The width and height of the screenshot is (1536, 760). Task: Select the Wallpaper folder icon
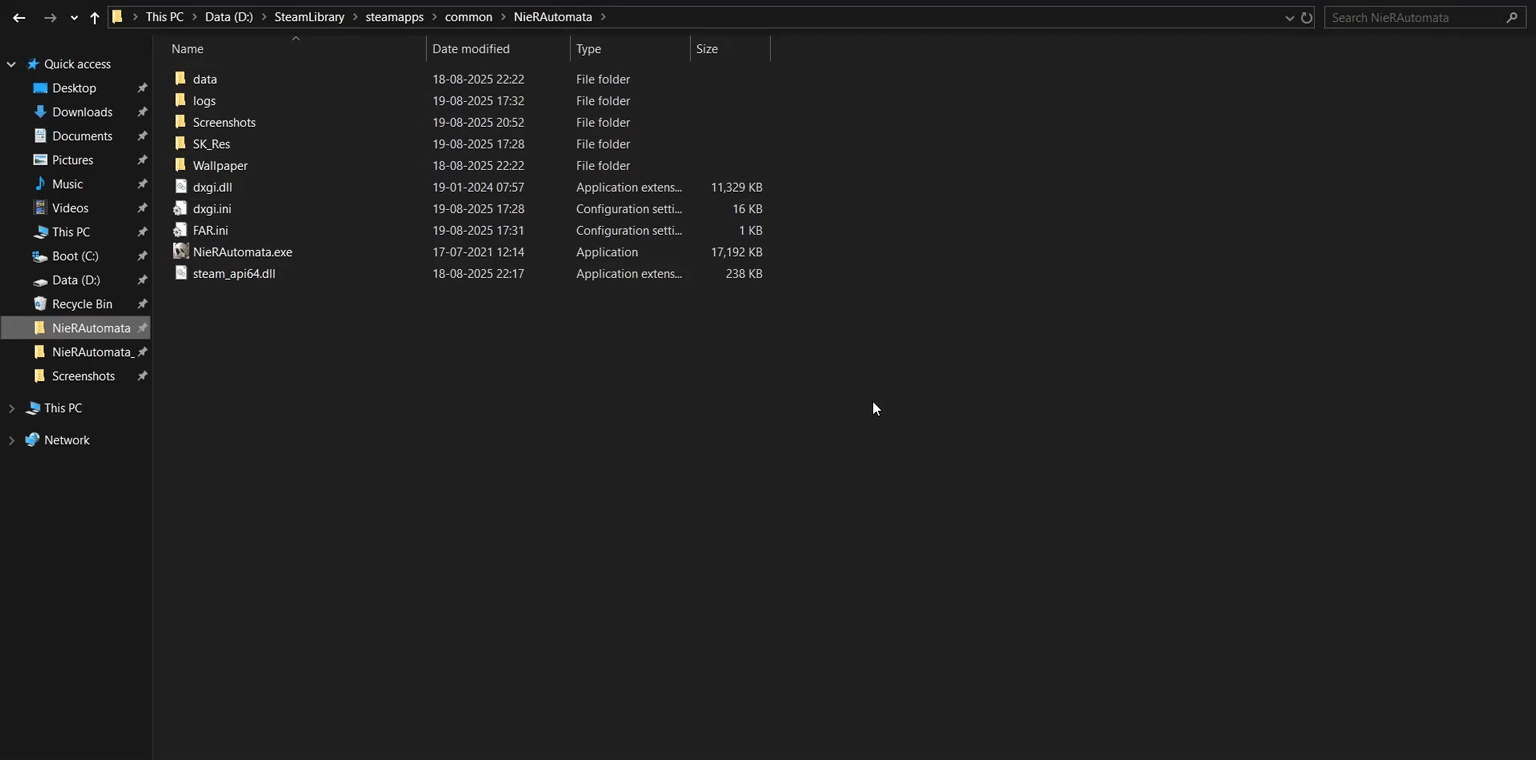[180, 165]
